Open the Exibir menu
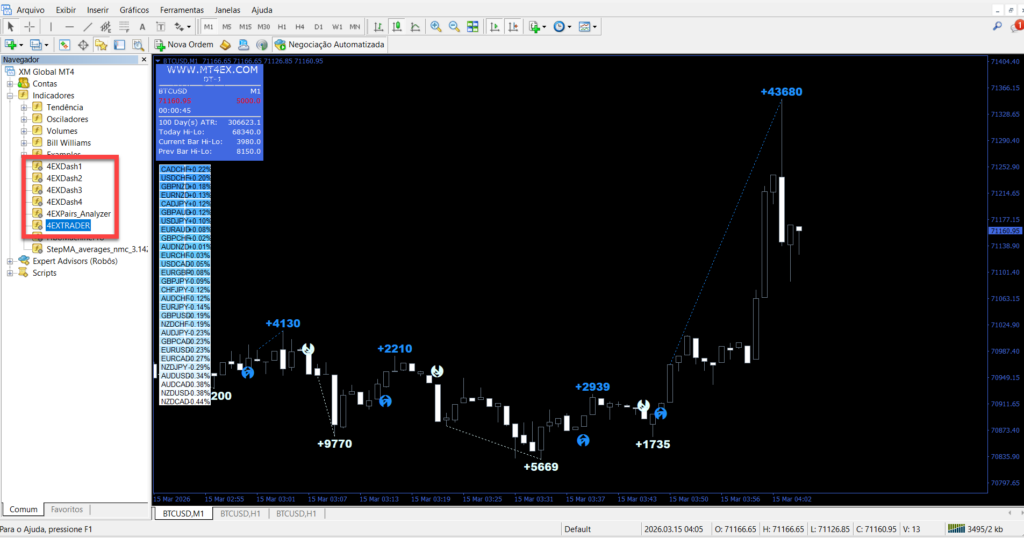The width and height of the screenshot is (1024, 538). pyautogui.click(x=65, y=10)
